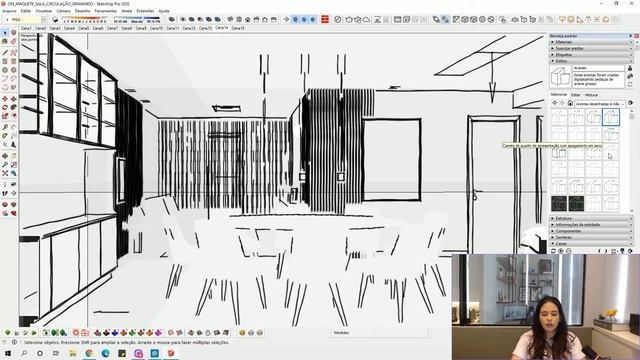Choose the Push/Pull tool

pos(13,99)
